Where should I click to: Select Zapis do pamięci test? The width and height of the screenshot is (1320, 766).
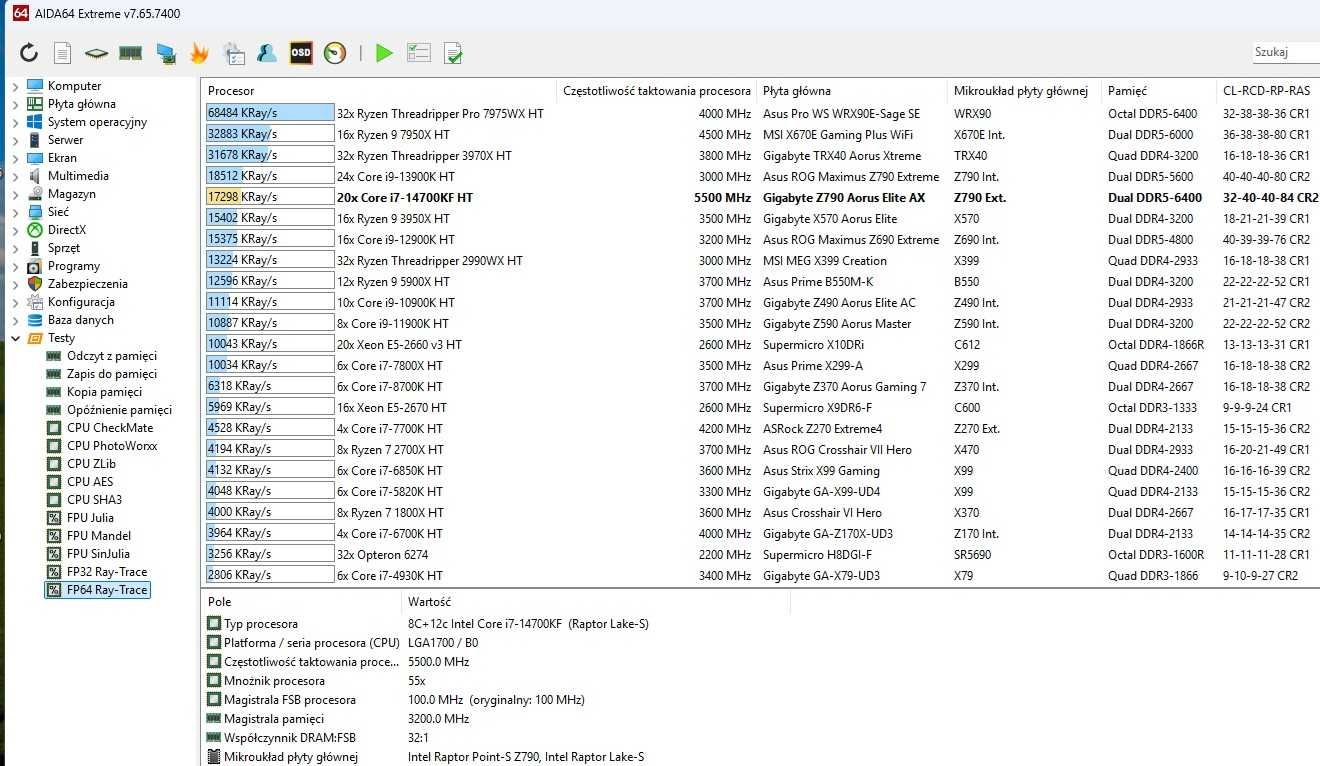pos(112,374)
